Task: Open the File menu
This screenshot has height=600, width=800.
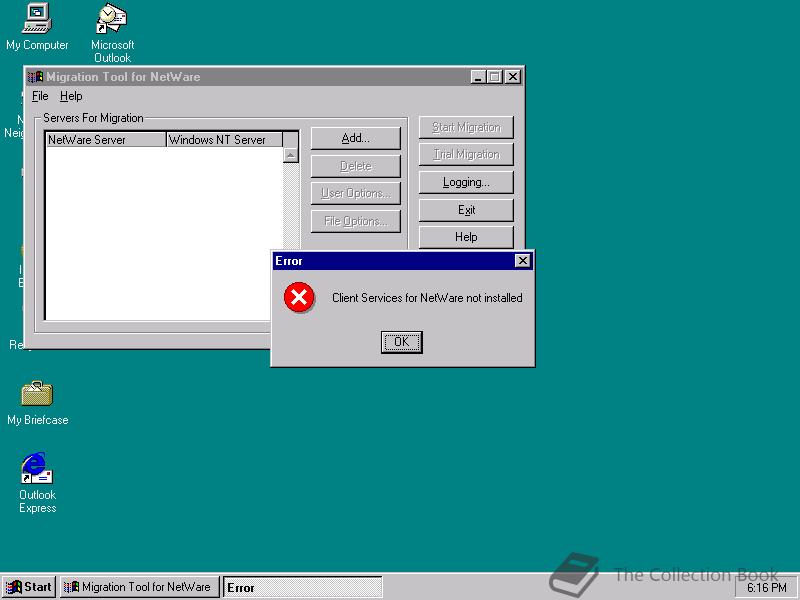Action: (x=40, y=96)
